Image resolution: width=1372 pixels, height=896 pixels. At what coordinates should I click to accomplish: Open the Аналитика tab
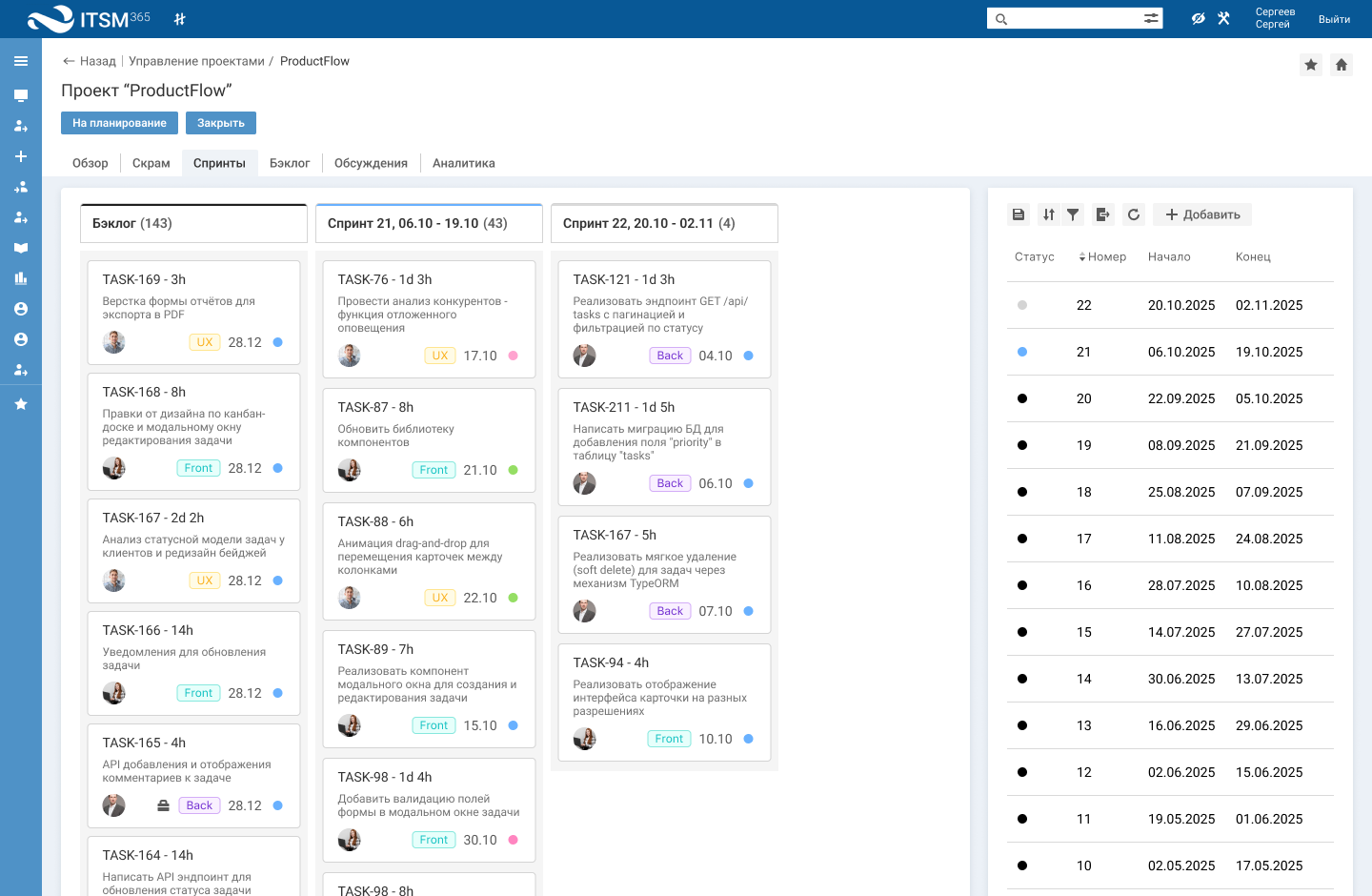[x=463, y=163]
